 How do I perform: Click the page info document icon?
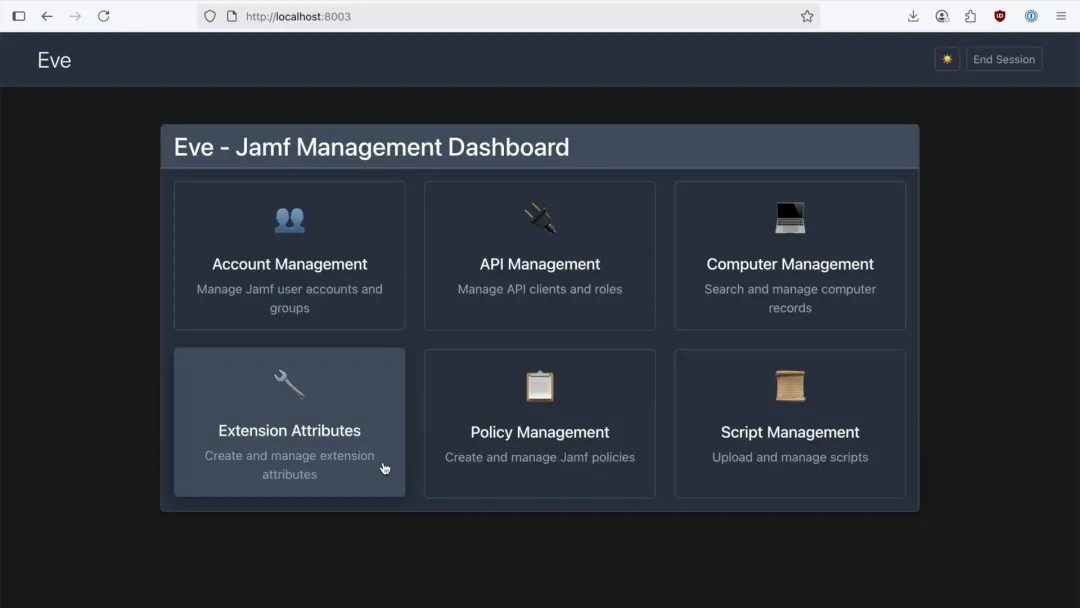[x=232, y=16]
